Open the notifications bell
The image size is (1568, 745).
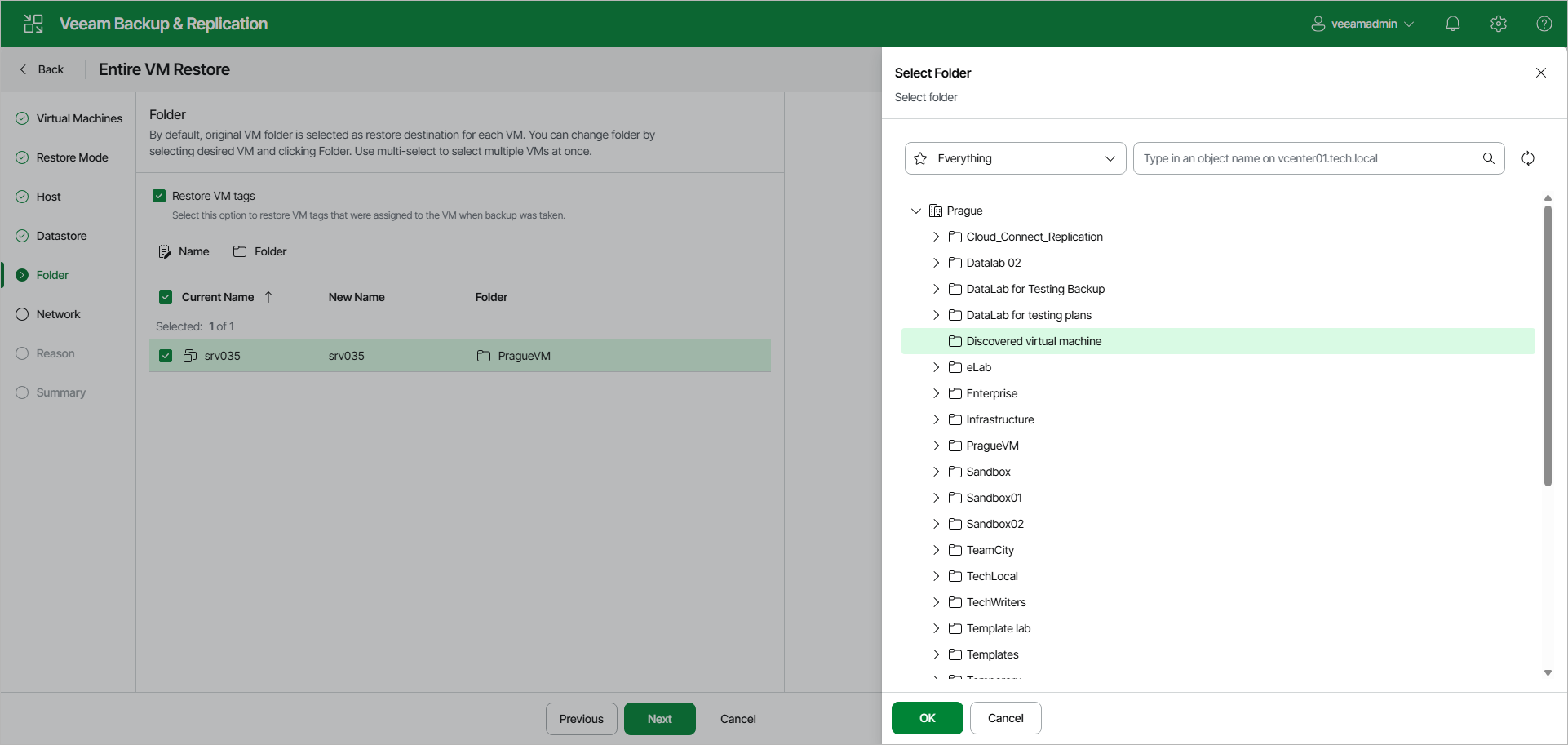(1453, 24)
